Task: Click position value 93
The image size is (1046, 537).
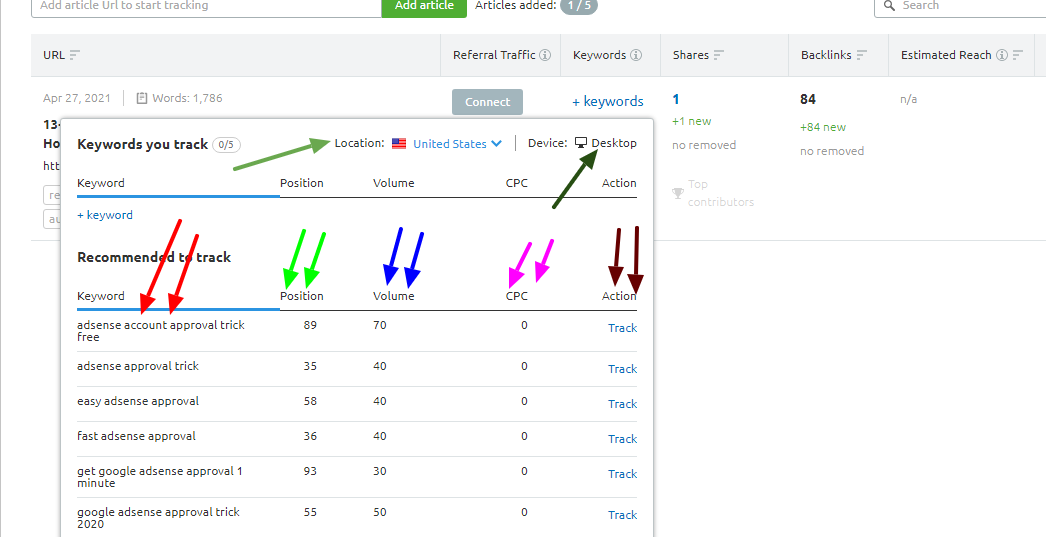Action: (x=310, y=472)
